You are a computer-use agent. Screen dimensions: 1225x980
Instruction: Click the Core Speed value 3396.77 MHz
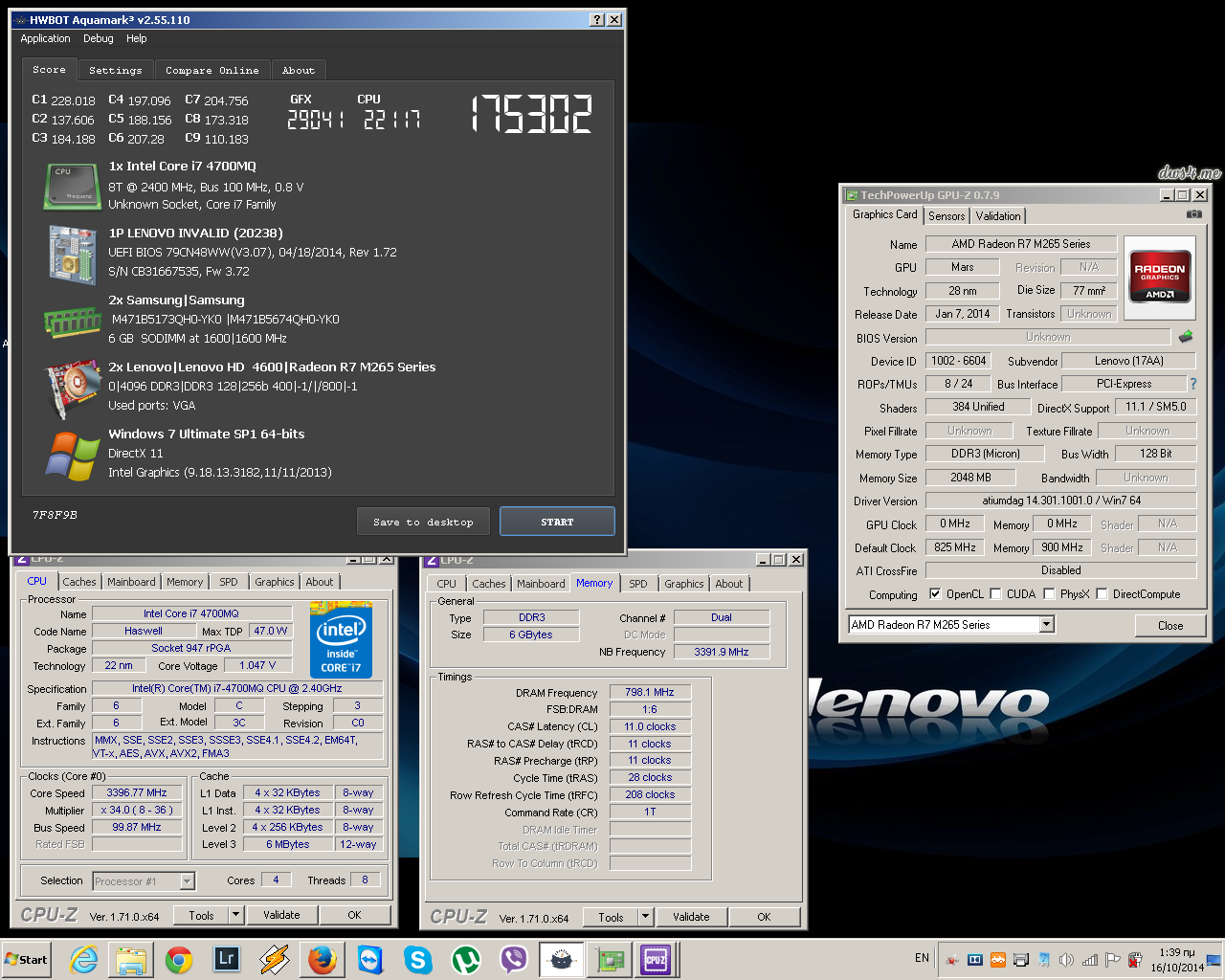(137, 792)
